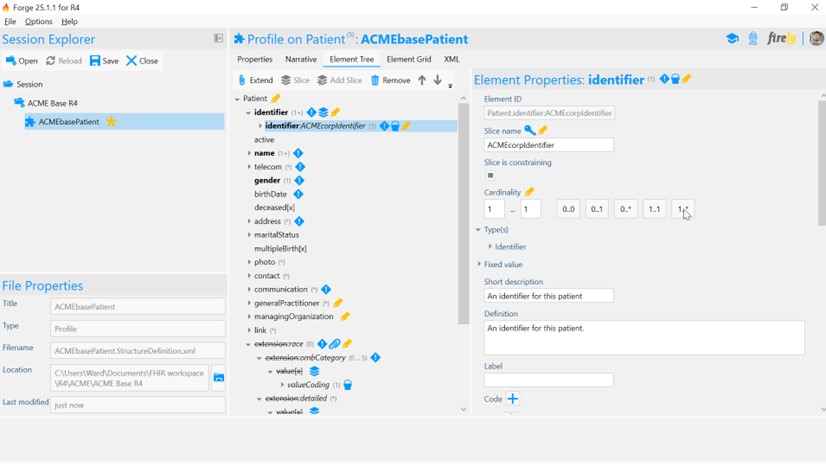826x467 pixels.
Task: Click the Extend button
Action: click(255, 80)
